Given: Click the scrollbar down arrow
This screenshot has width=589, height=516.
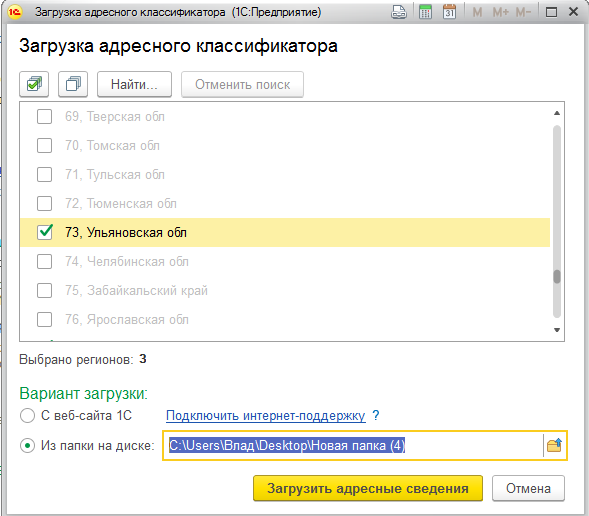Looking at the screenshot, I should (557, 330).
